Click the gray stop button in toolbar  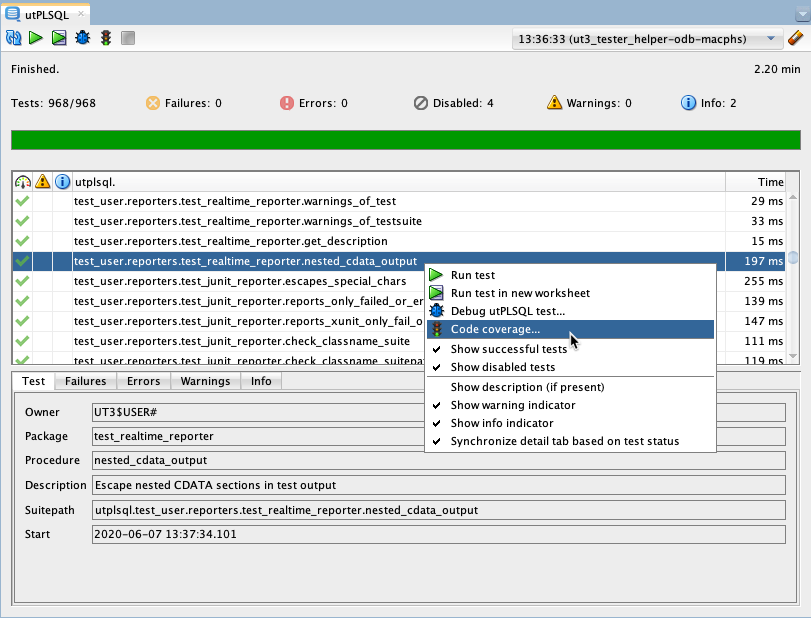(127, 38)
